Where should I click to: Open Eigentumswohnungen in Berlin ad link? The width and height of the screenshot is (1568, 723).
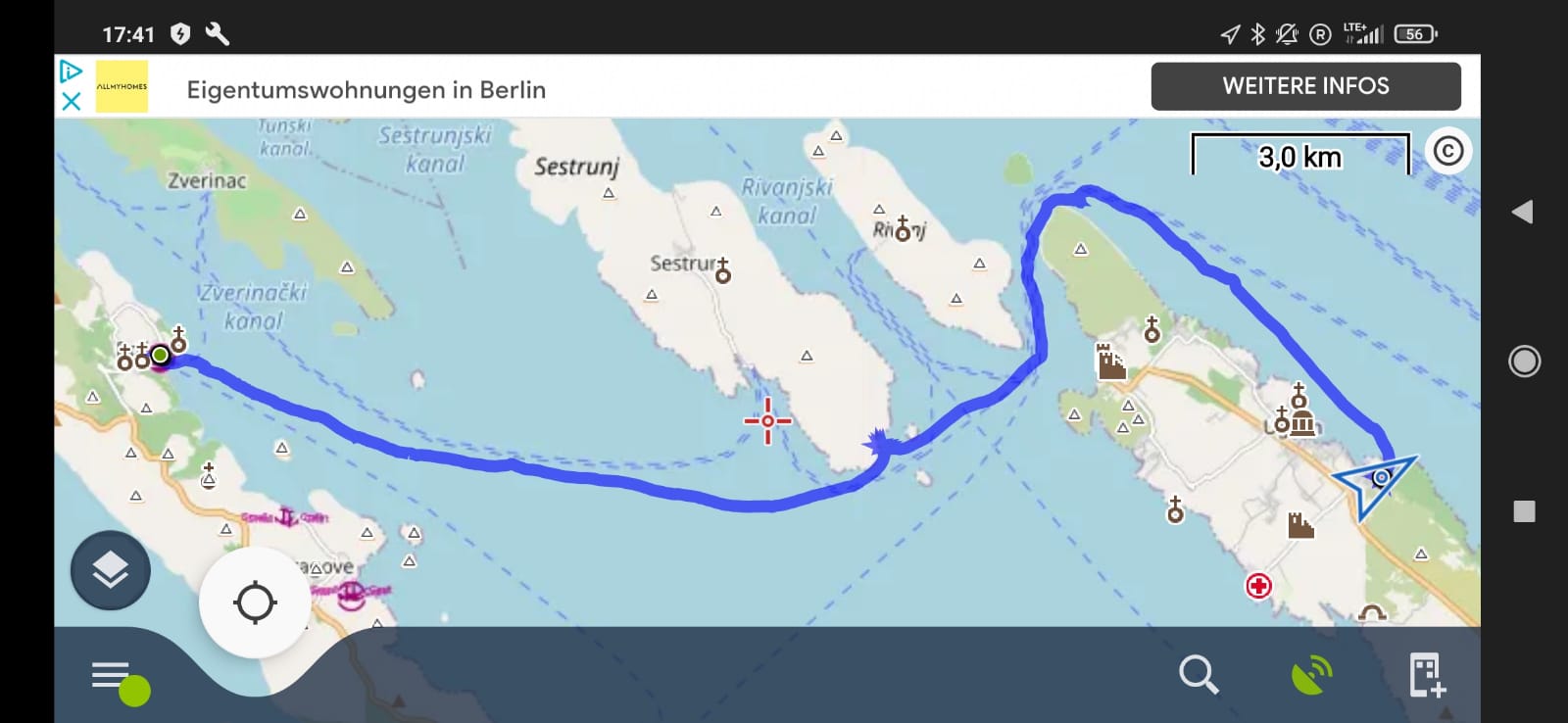tap(366, 89)
